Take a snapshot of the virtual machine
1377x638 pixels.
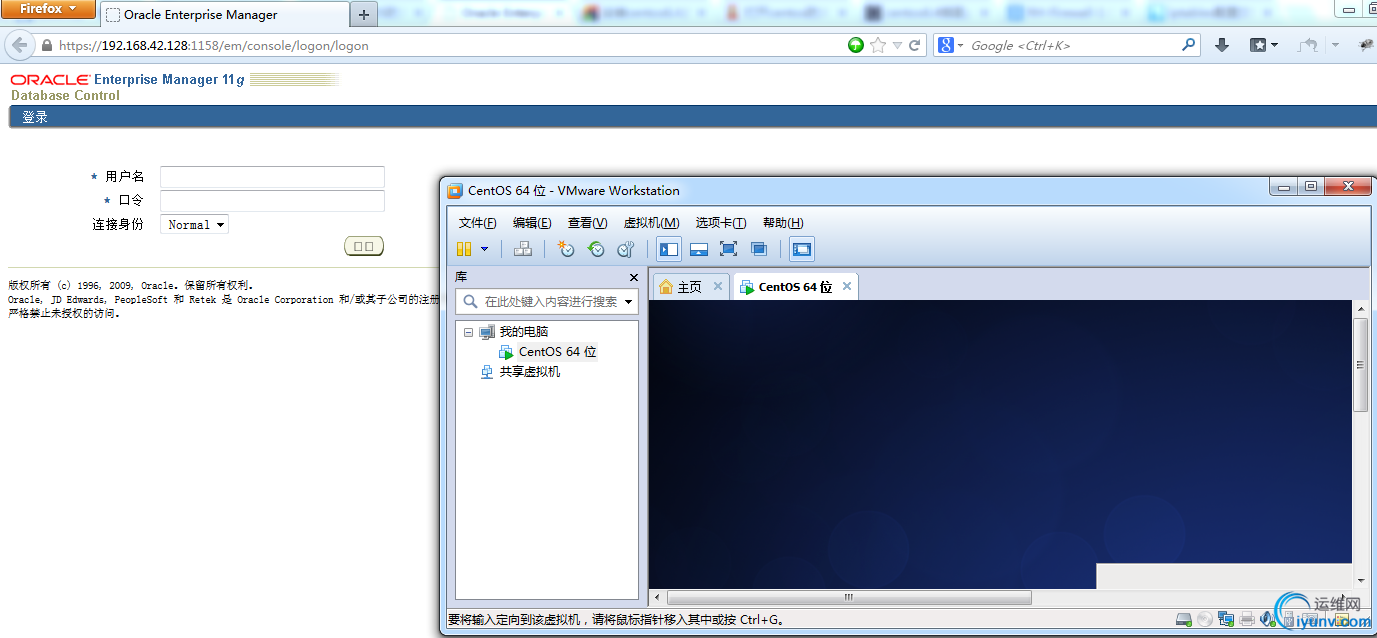coord(566,249)
